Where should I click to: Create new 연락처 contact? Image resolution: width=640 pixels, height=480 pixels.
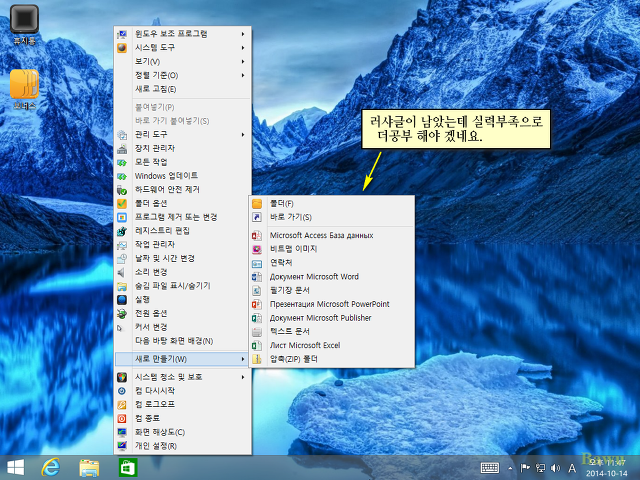click(x=332, y=263)
